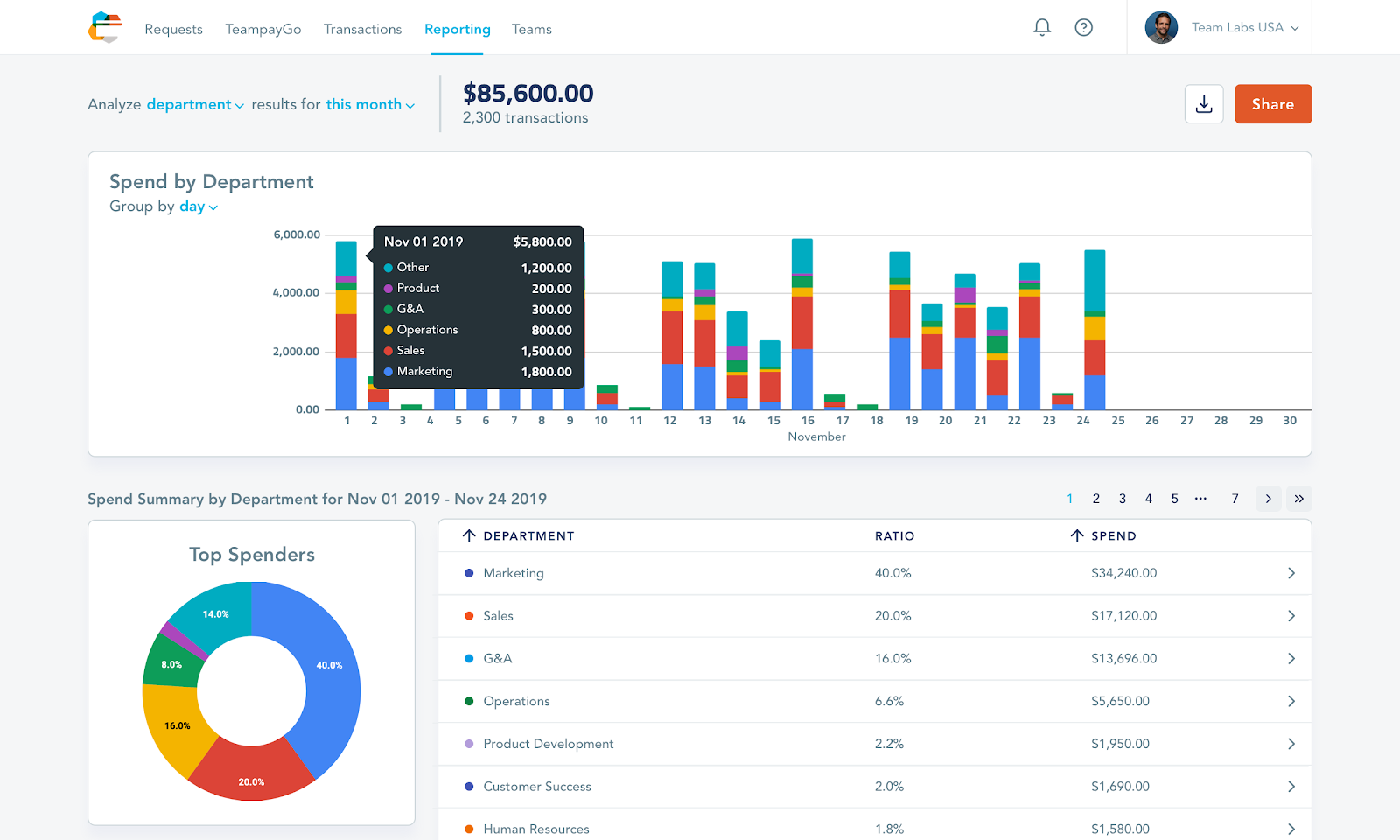Open the notifications bell

(1041, 28)
